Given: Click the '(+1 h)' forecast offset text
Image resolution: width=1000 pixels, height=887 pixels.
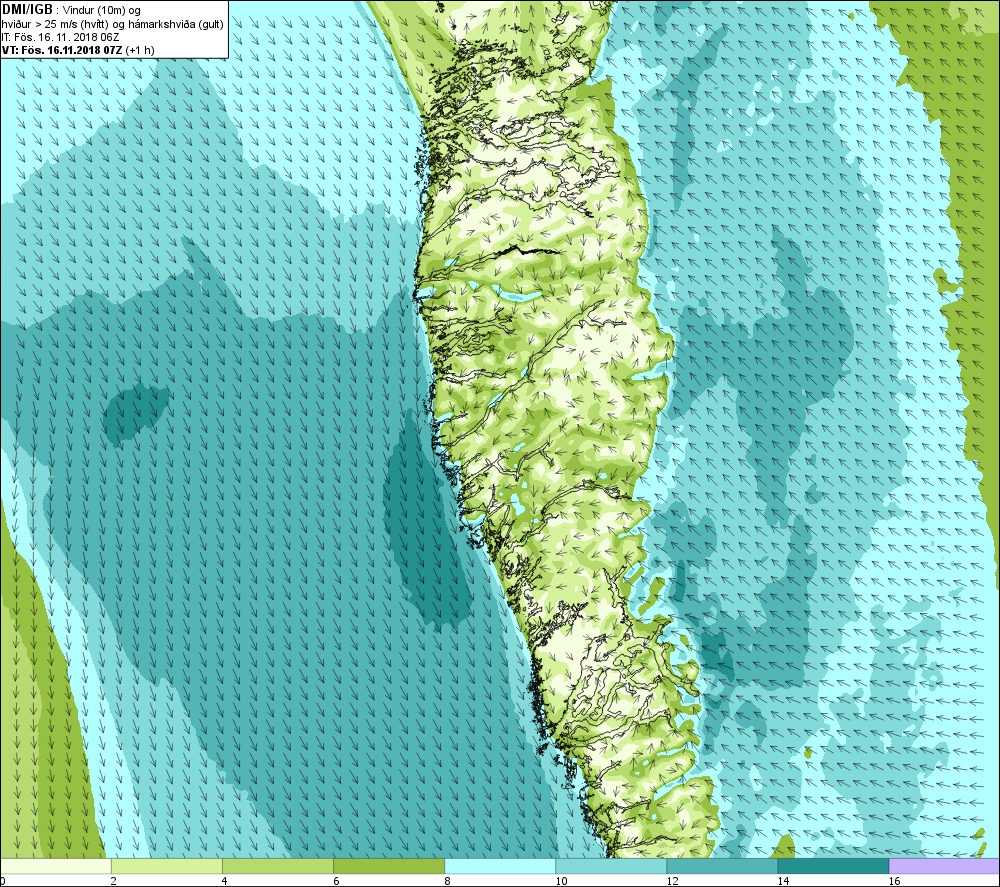Looking at the screenshot, I should [140, 50].
